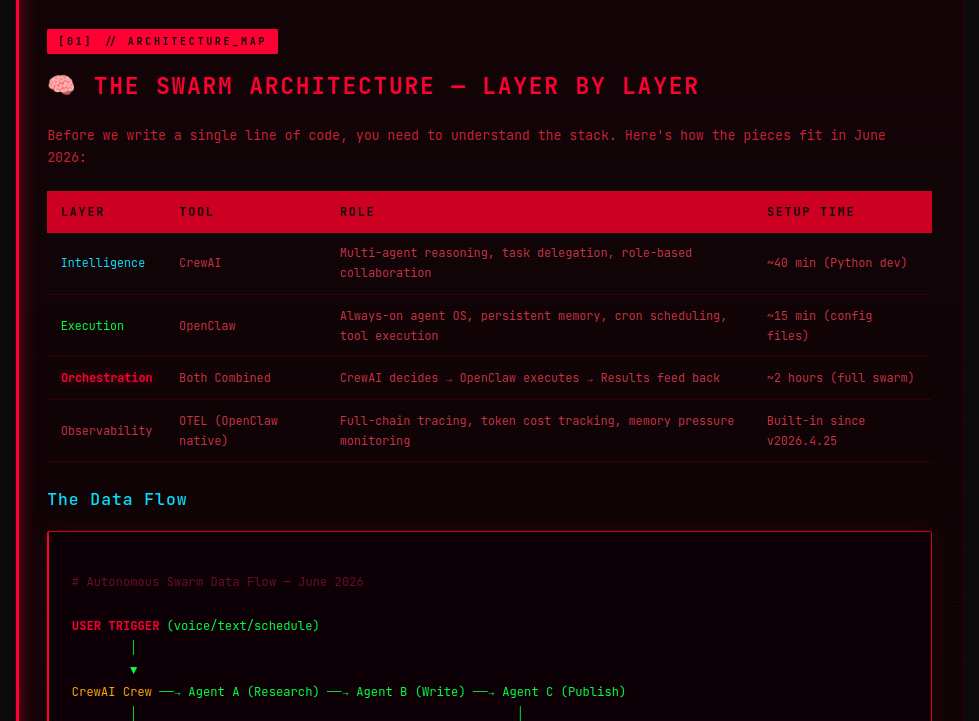
Task: Click the Execution layer cell
Action: [x=92, y=326]
